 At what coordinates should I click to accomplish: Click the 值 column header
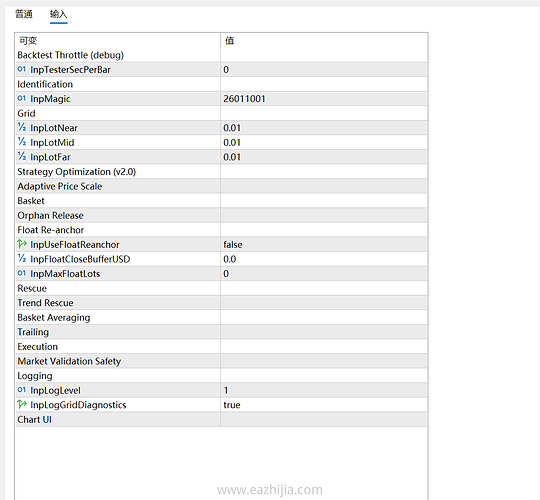pos(324,41)
